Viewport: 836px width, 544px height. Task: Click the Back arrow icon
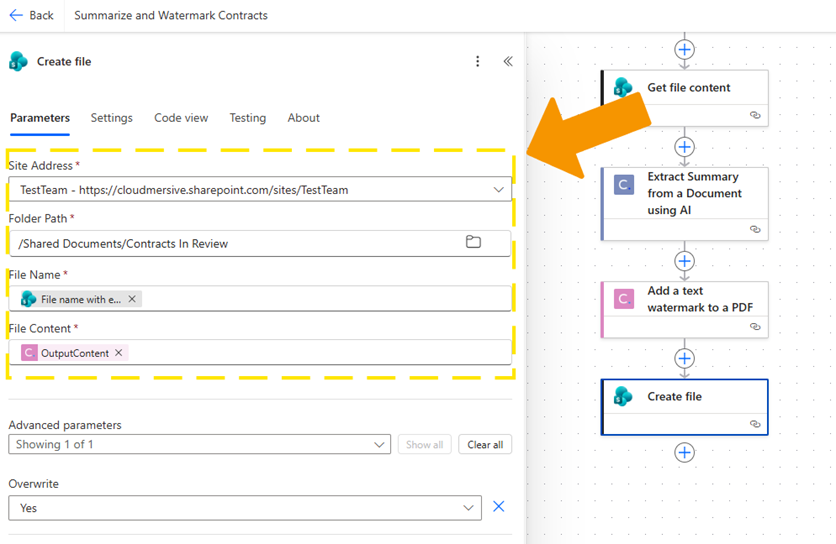pos(16,15)
